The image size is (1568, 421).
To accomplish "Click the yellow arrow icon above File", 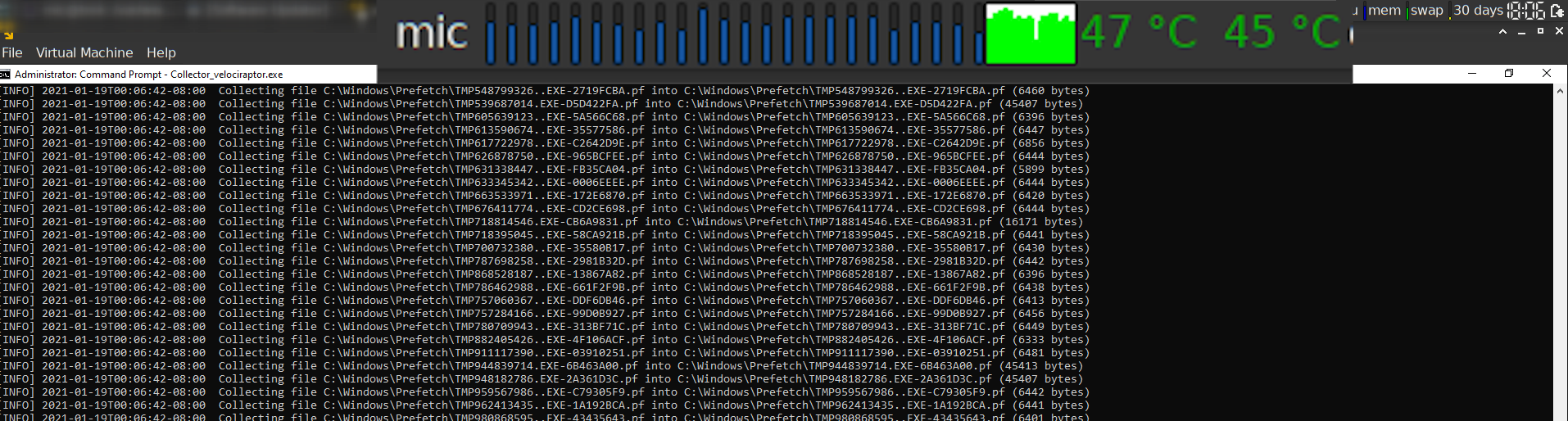I will pyautogui.click(x=8, y=35).
